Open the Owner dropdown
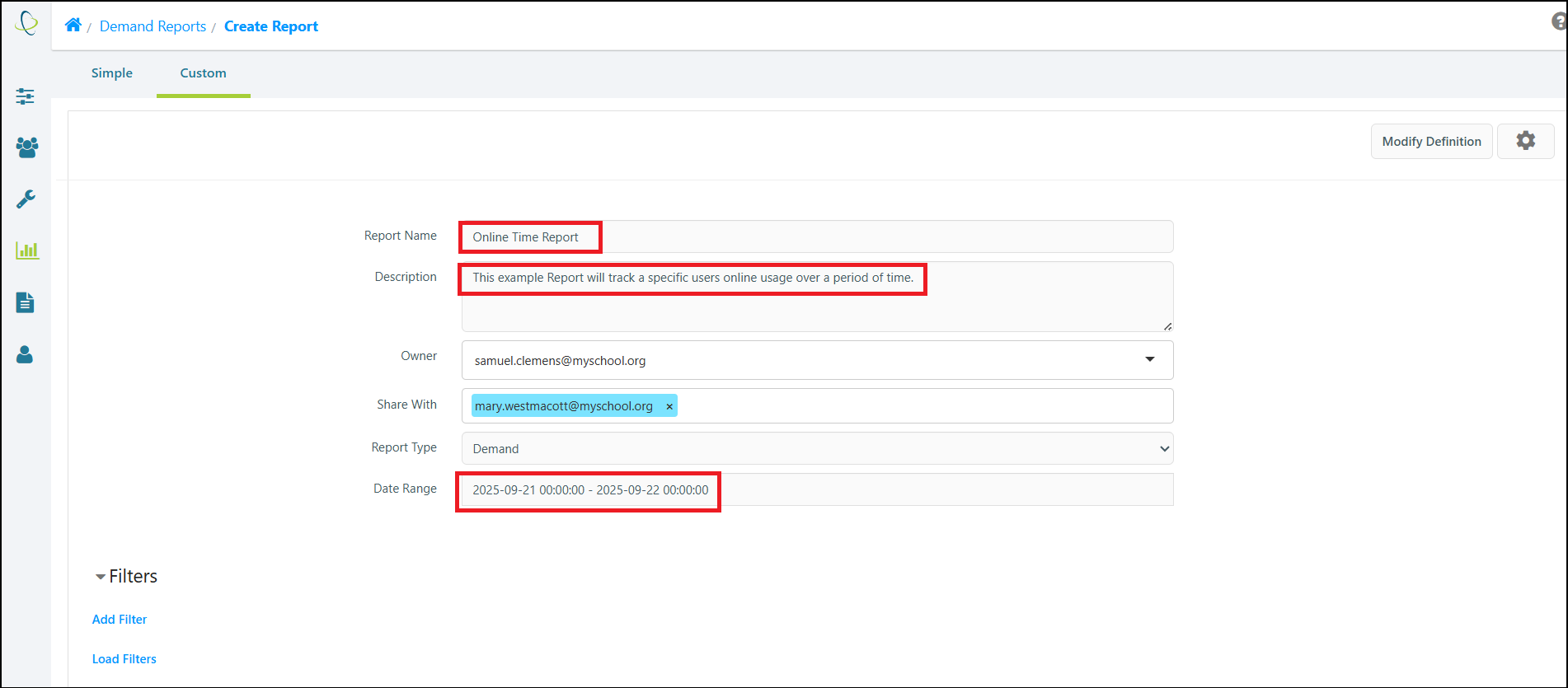 click(817, 360)
